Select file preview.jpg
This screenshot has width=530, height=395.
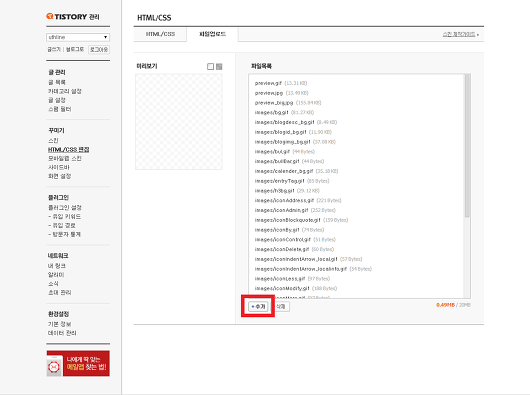pos(282,93)
